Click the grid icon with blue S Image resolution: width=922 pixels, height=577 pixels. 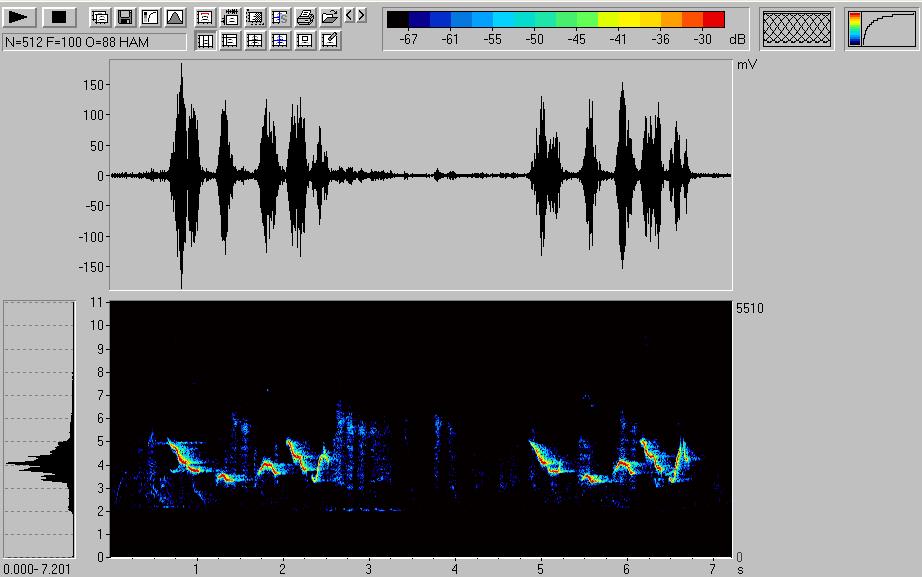(x=280, y=17)
